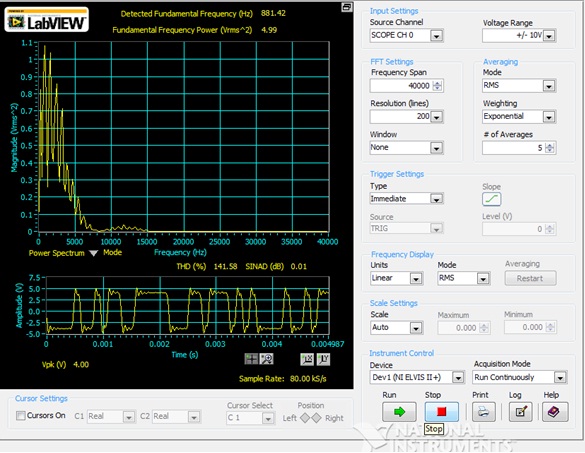Click the graph cursor crosshair tool icon

251,359
